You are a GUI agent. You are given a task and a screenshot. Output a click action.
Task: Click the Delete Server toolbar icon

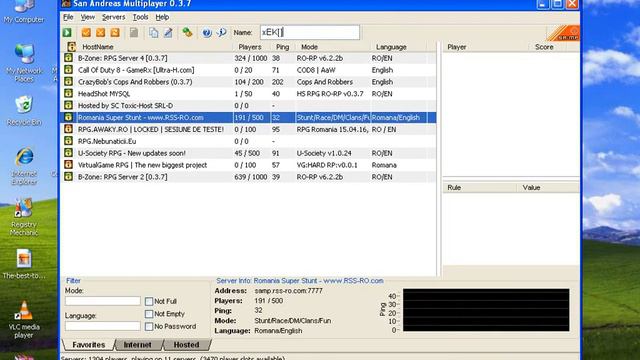coord(100,33)
